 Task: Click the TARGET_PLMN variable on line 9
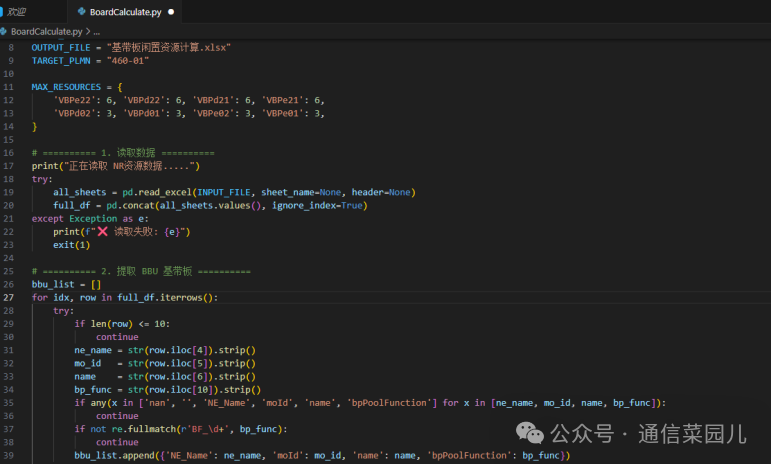(x=61, y=61)
